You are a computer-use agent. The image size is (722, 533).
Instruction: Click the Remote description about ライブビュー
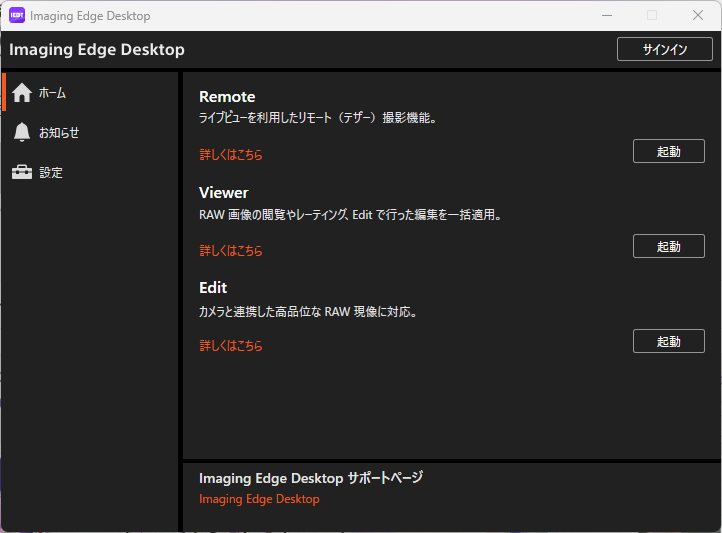[318, 118]
